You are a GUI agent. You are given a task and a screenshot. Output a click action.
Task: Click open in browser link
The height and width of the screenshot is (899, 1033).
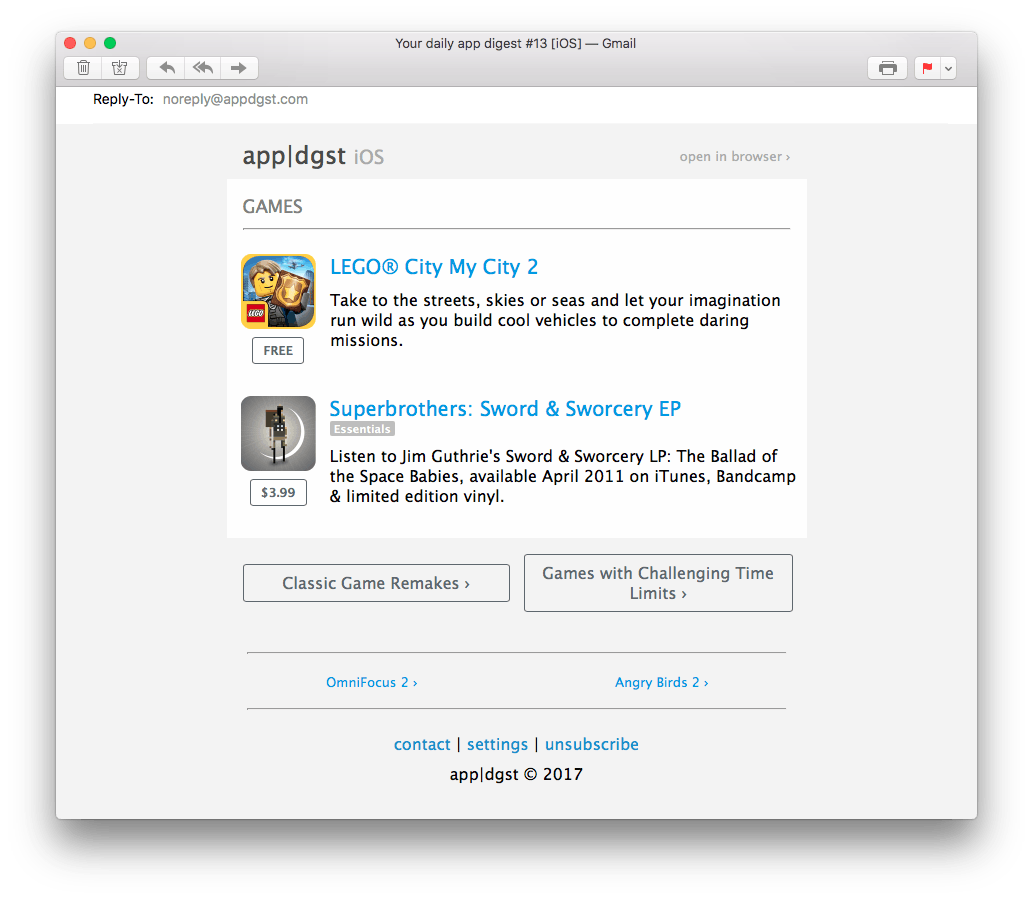coord(735,157)
